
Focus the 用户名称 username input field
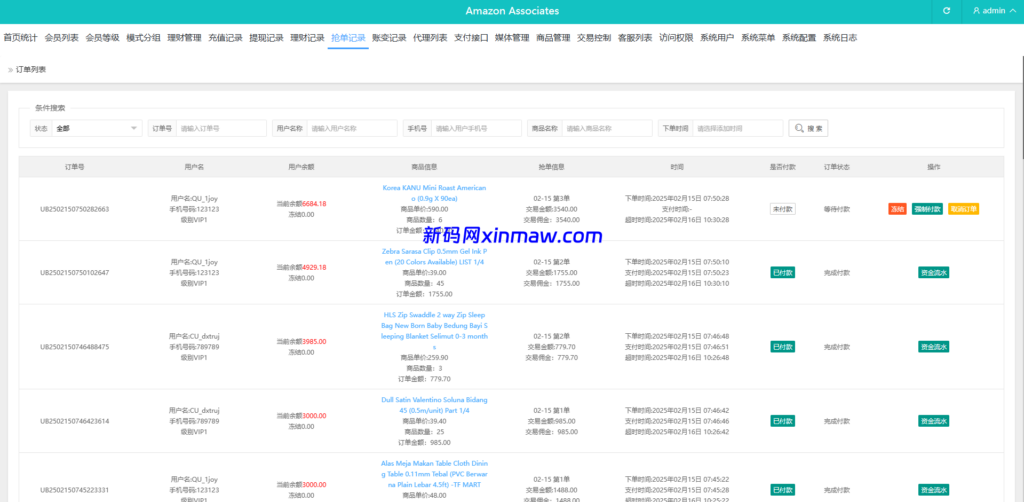tap(352, 129)
